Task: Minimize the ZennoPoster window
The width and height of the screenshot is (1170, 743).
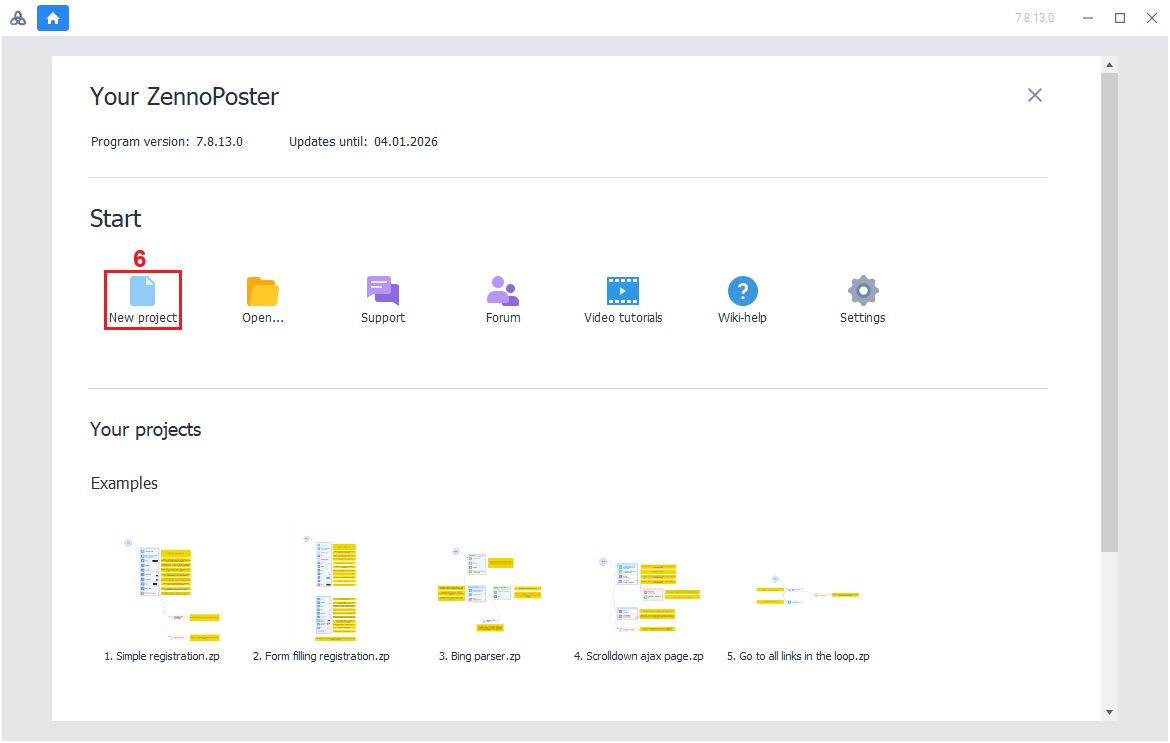Action: (x=1088, y=18)
